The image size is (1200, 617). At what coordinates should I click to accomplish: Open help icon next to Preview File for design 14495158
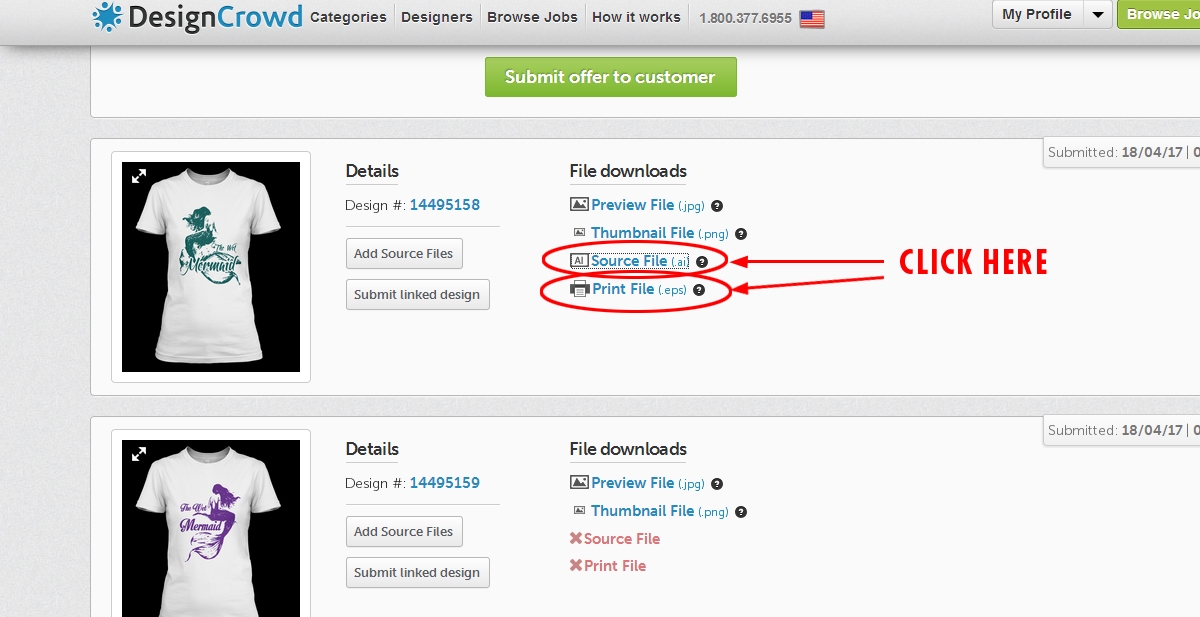pyautogui.click(x=718, y=206)
